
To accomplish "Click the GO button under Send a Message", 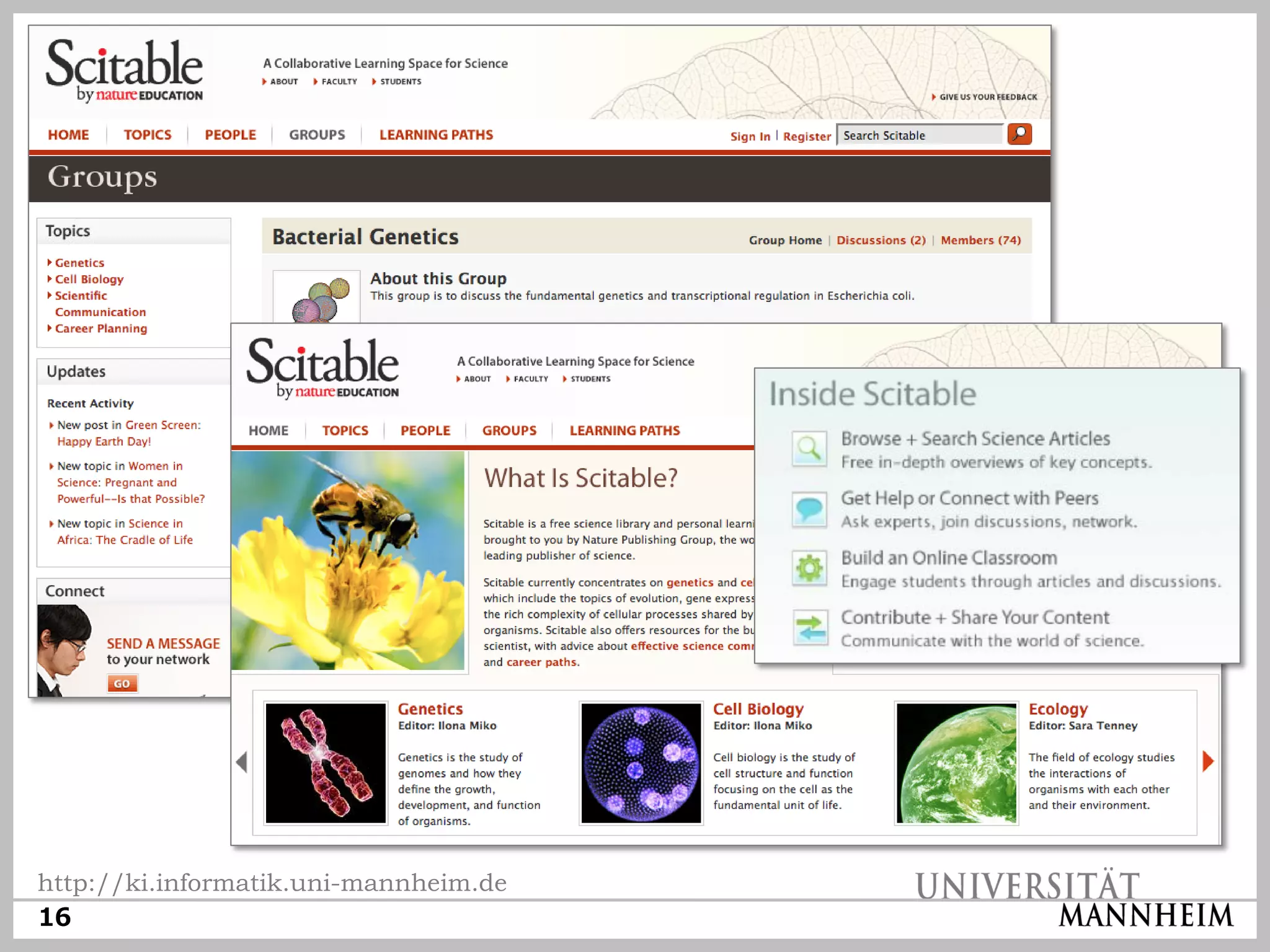I will coord(122,684).
